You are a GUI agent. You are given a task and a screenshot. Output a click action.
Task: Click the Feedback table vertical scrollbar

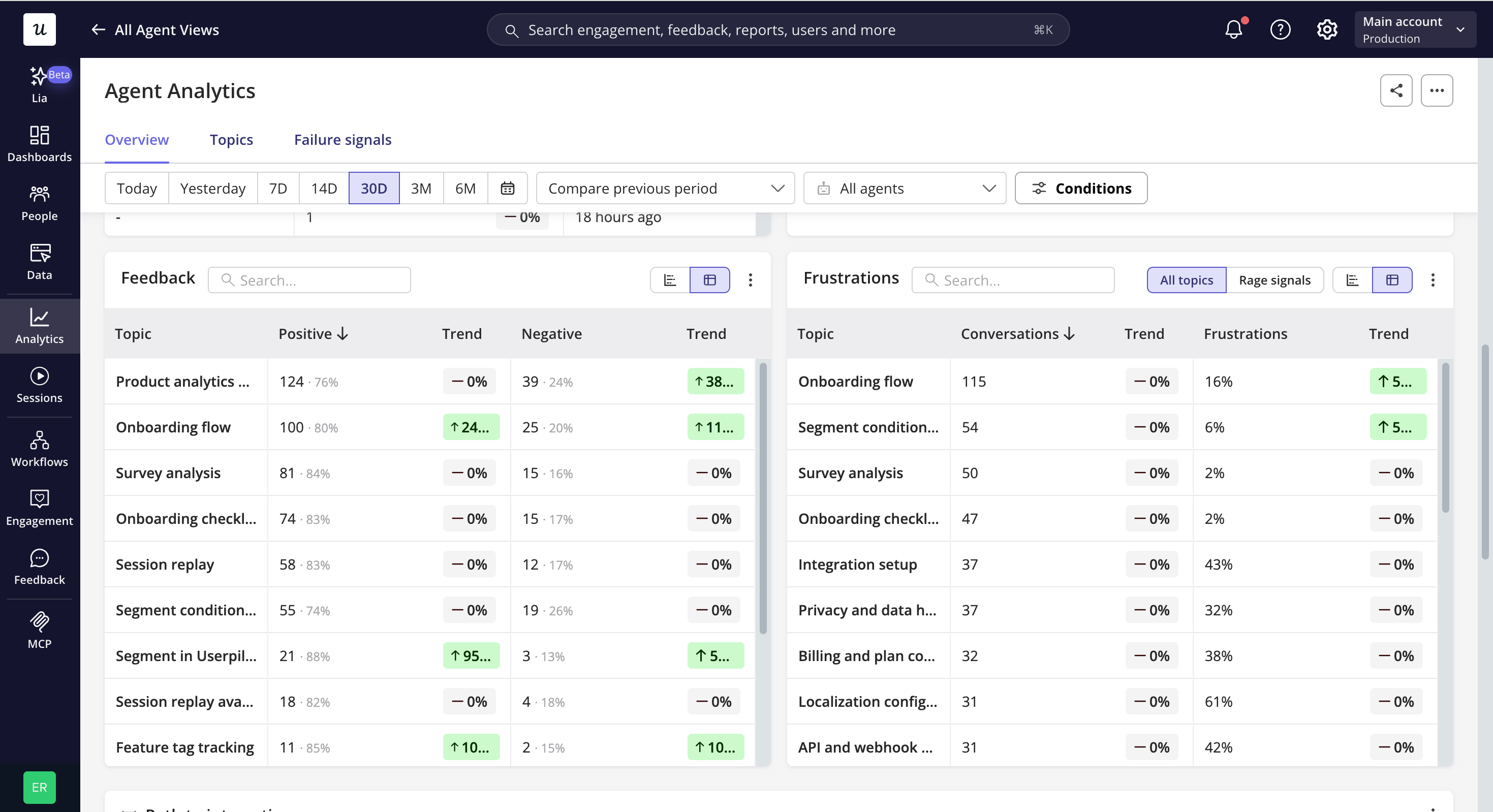(x=763, y=498)
